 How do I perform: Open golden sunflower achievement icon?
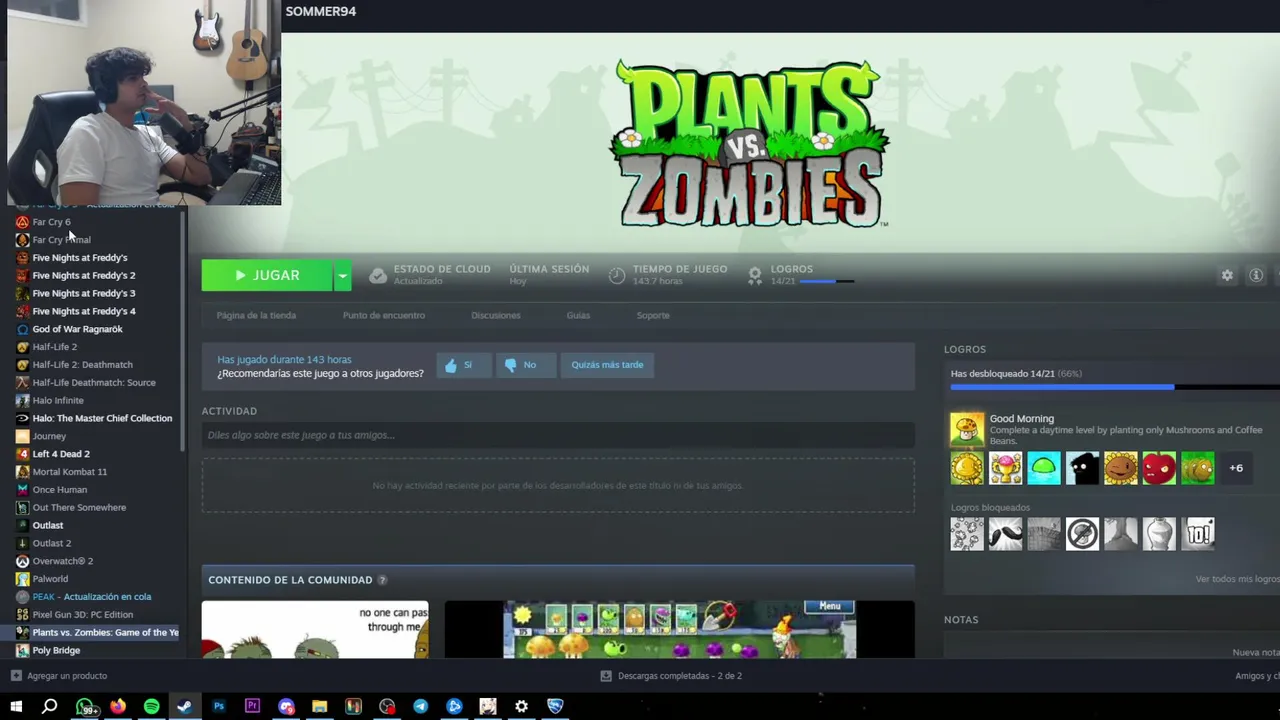point(967,468)
